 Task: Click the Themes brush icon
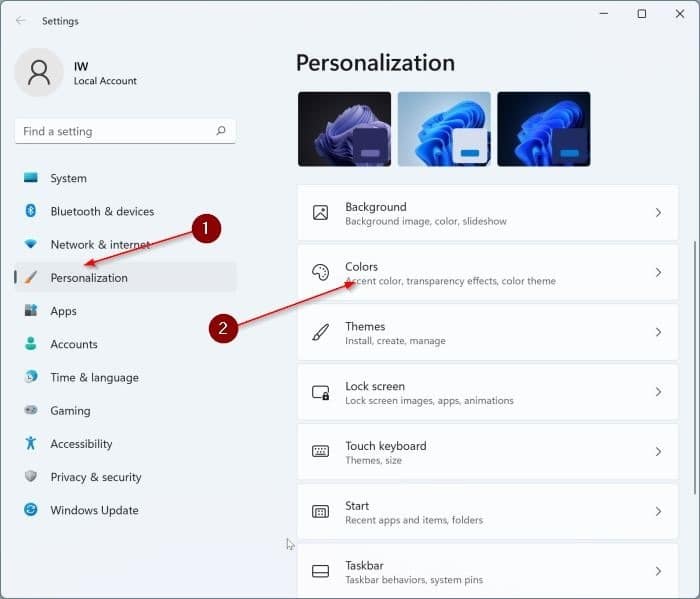pos(320,332)
